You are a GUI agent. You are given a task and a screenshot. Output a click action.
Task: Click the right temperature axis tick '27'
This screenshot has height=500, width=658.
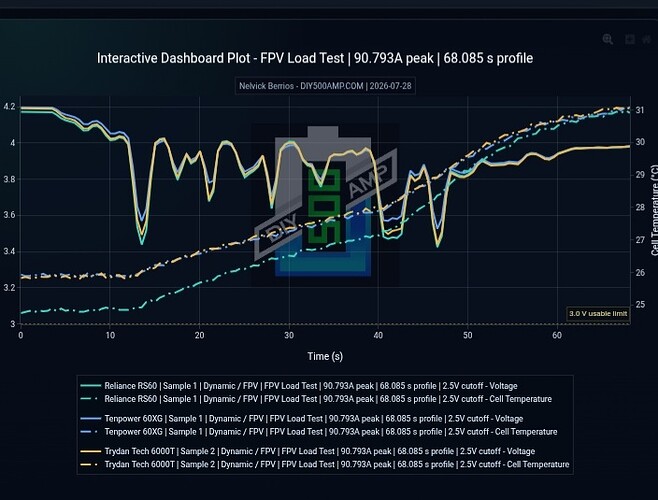pos(640,240)
